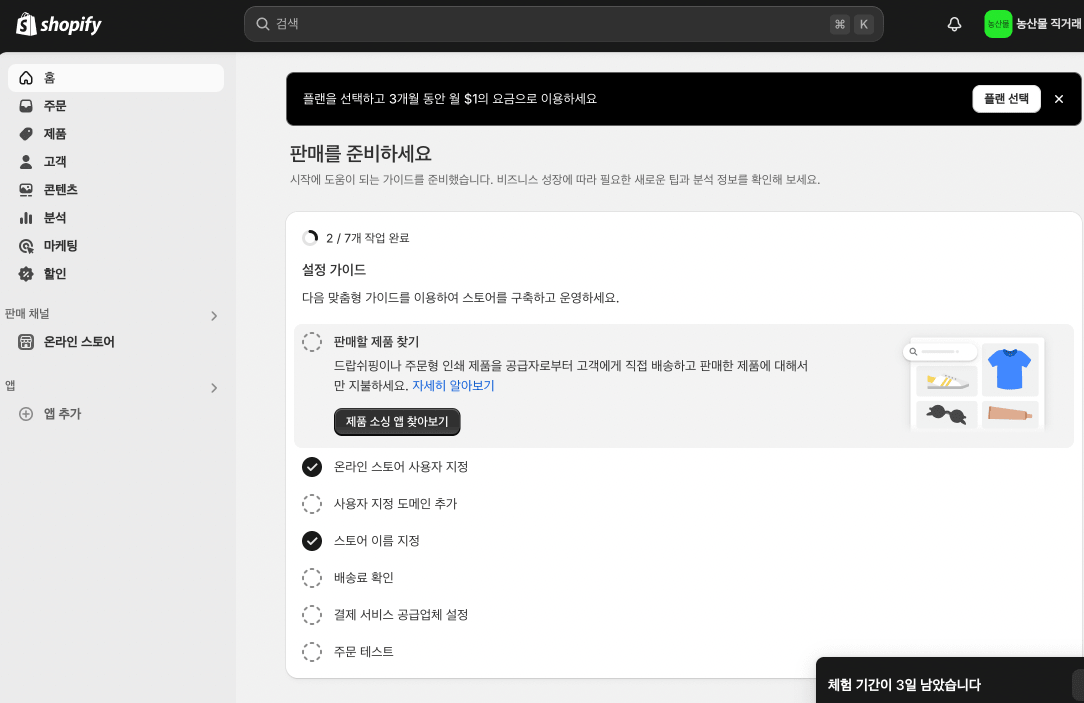Expand the 판매 채널 section chevron

tap(213, 316)
